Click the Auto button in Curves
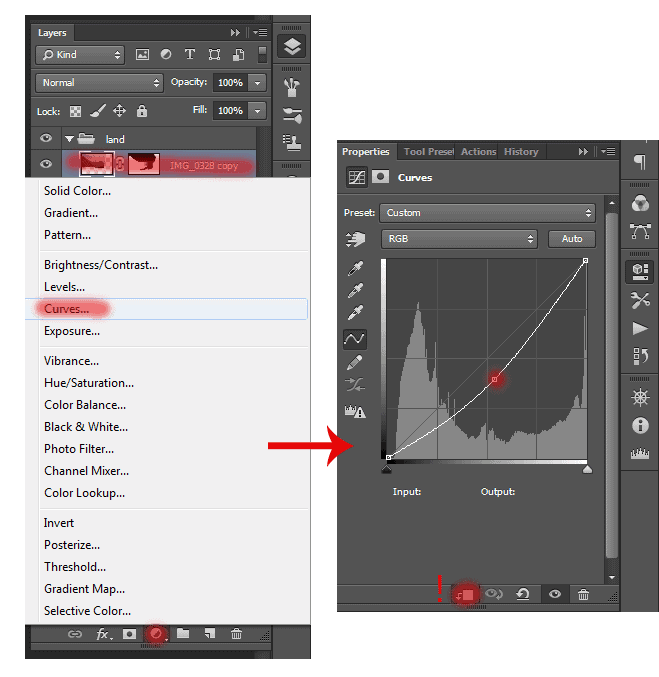Viewport: 659px width, 677px height. pos(572,239)
